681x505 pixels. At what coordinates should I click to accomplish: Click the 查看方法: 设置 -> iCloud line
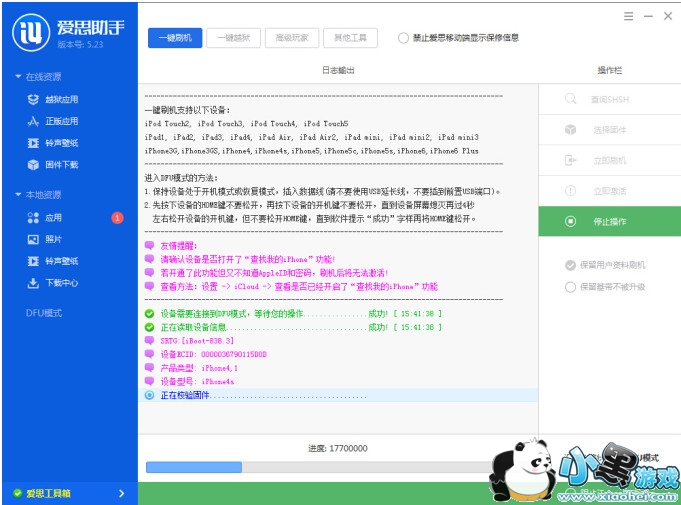(299, 287)
